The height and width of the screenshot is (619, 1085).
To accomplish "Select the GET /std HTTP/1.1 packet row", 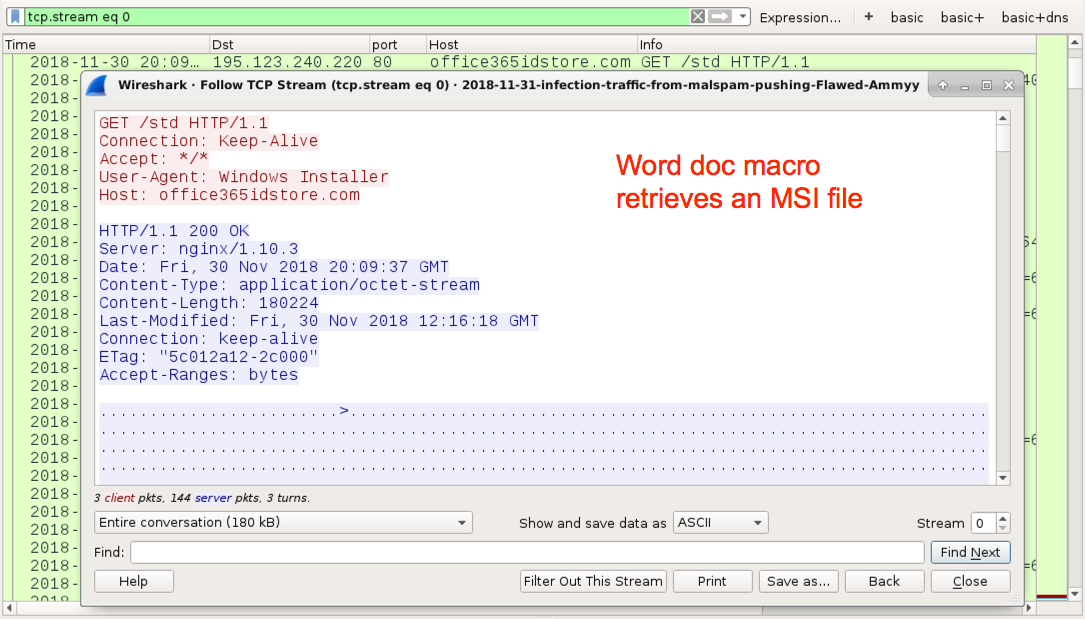I will [x=519, y=62].
